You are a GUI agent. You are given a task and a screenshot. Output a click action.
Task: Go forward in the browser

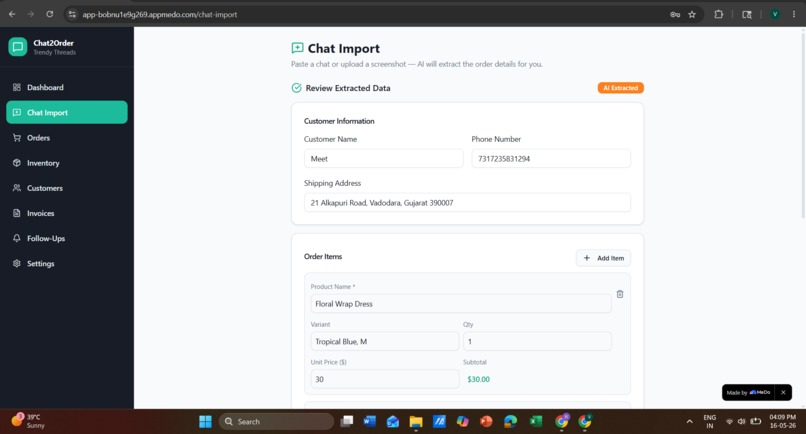30,14
